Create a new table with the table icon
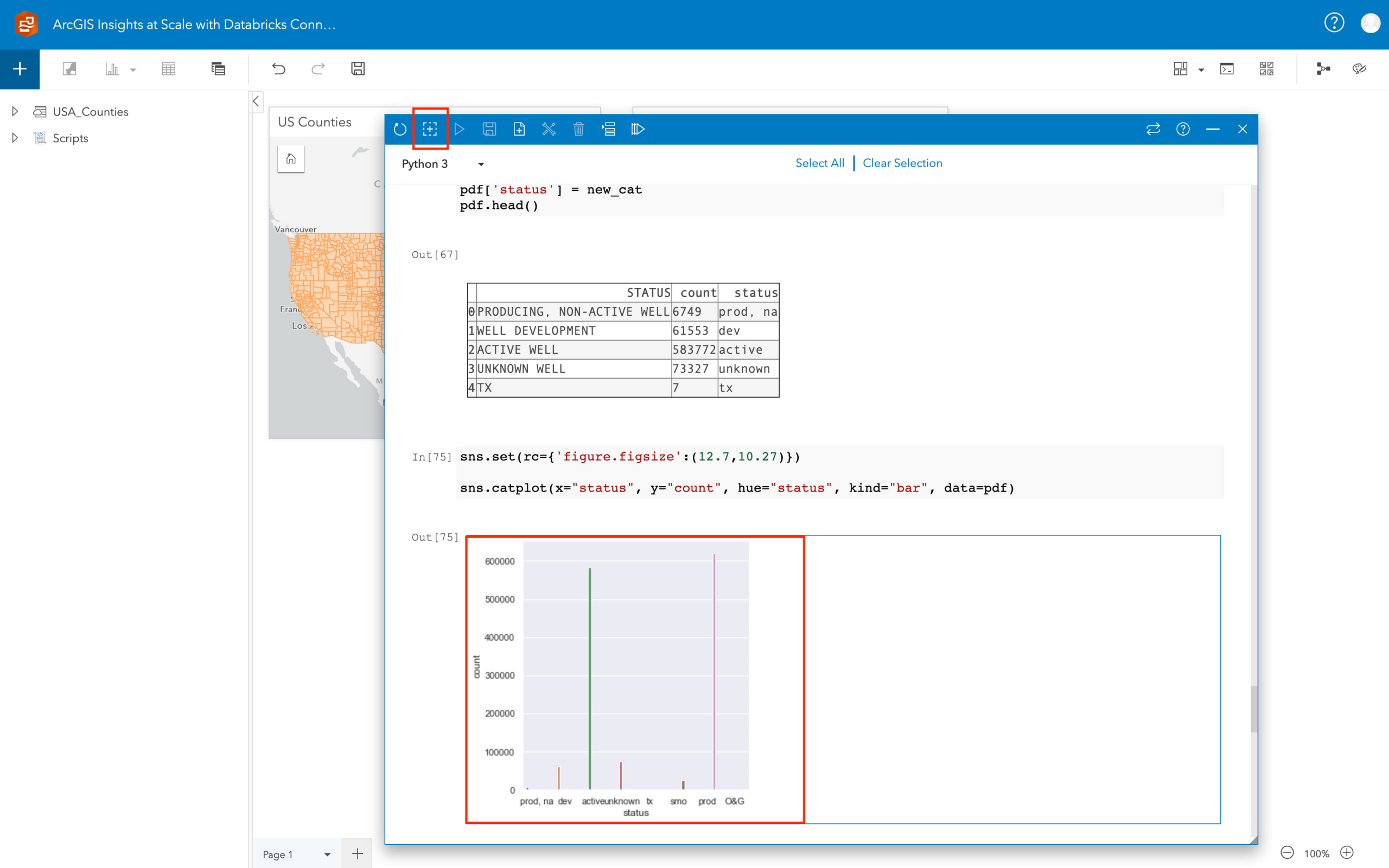Screen dimensions: 1389x868 tap(168, 68)
